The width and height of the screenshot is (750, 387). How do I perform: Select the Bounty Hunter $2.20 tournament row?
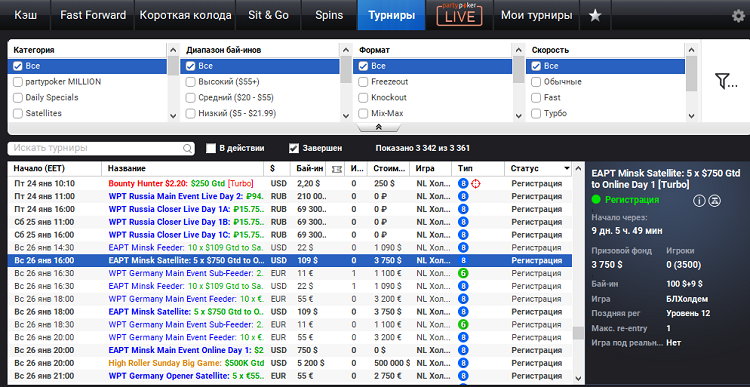pyautogui.click(x=290, y=183)
